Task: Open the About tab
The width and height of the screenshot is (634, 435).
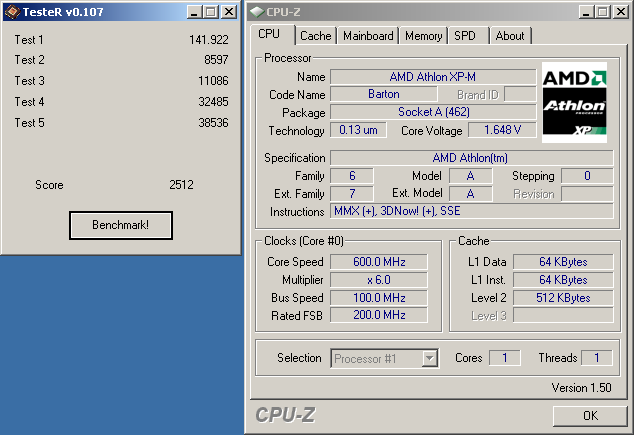Action: (x=510, y=36)
